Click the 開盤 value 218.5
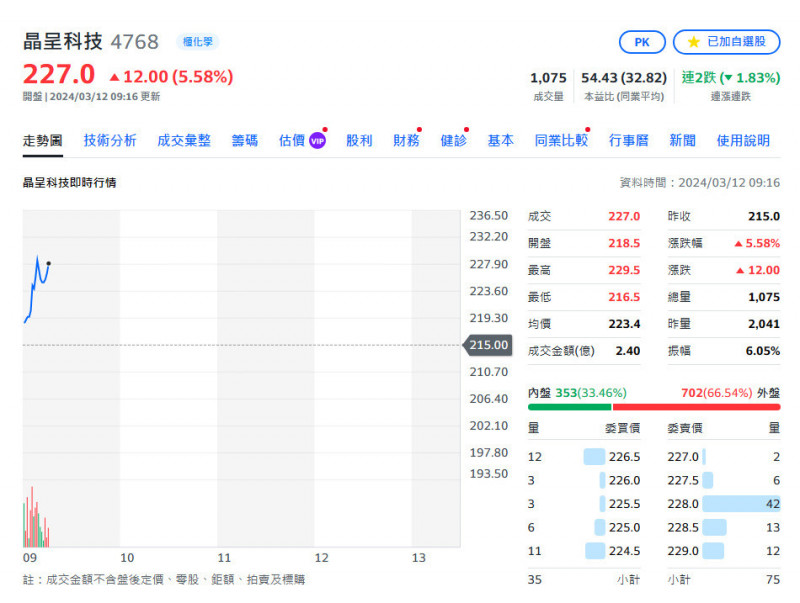This screenshot has height=603, width=800. point(624,243)
